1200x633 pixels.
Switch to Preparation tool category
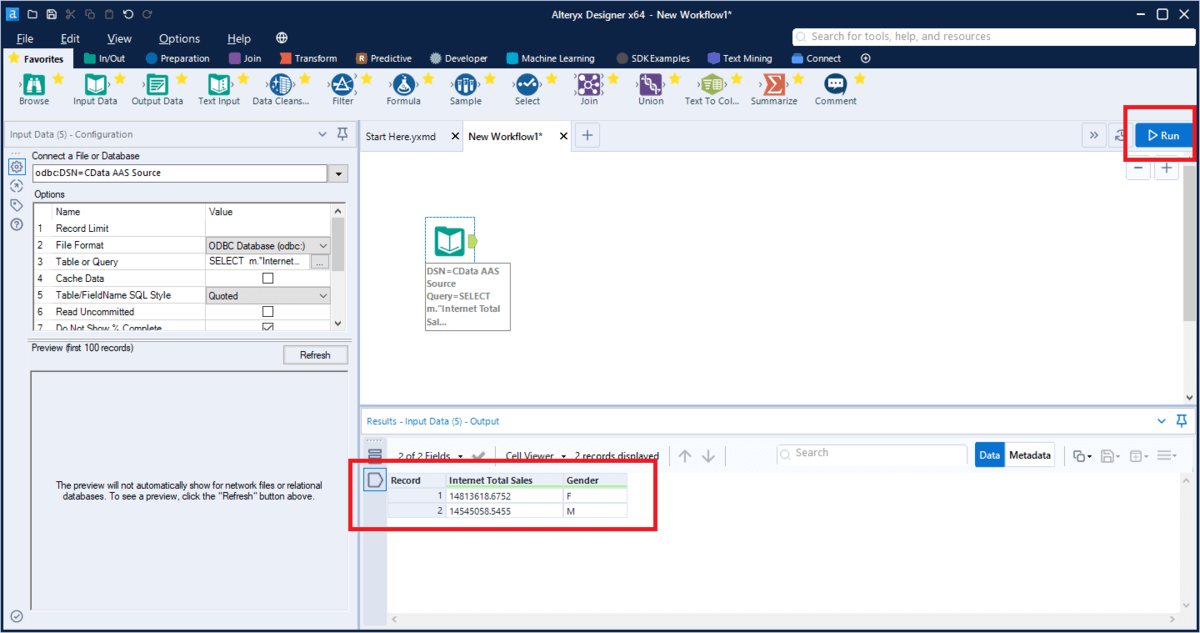[x=177, y=58]
